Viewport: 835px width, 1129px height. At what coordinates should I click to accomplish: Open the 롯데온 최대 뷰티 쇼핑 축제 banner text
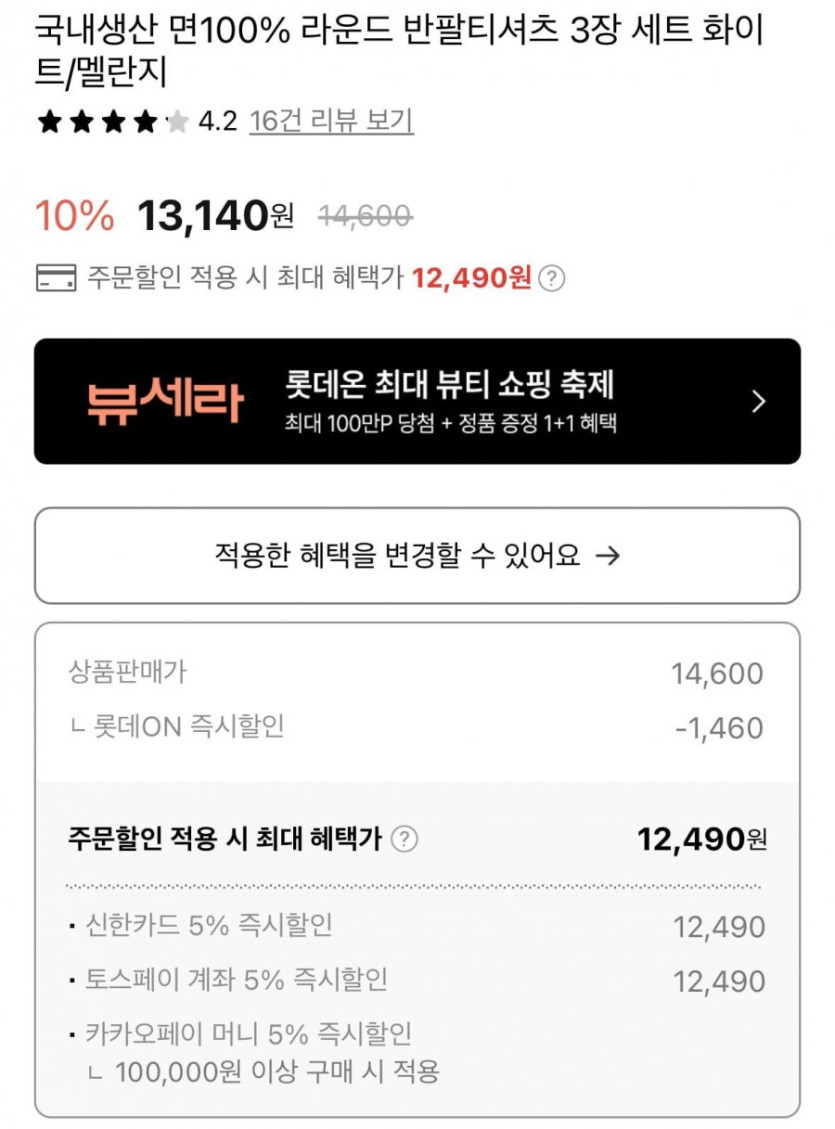[449, 384]
